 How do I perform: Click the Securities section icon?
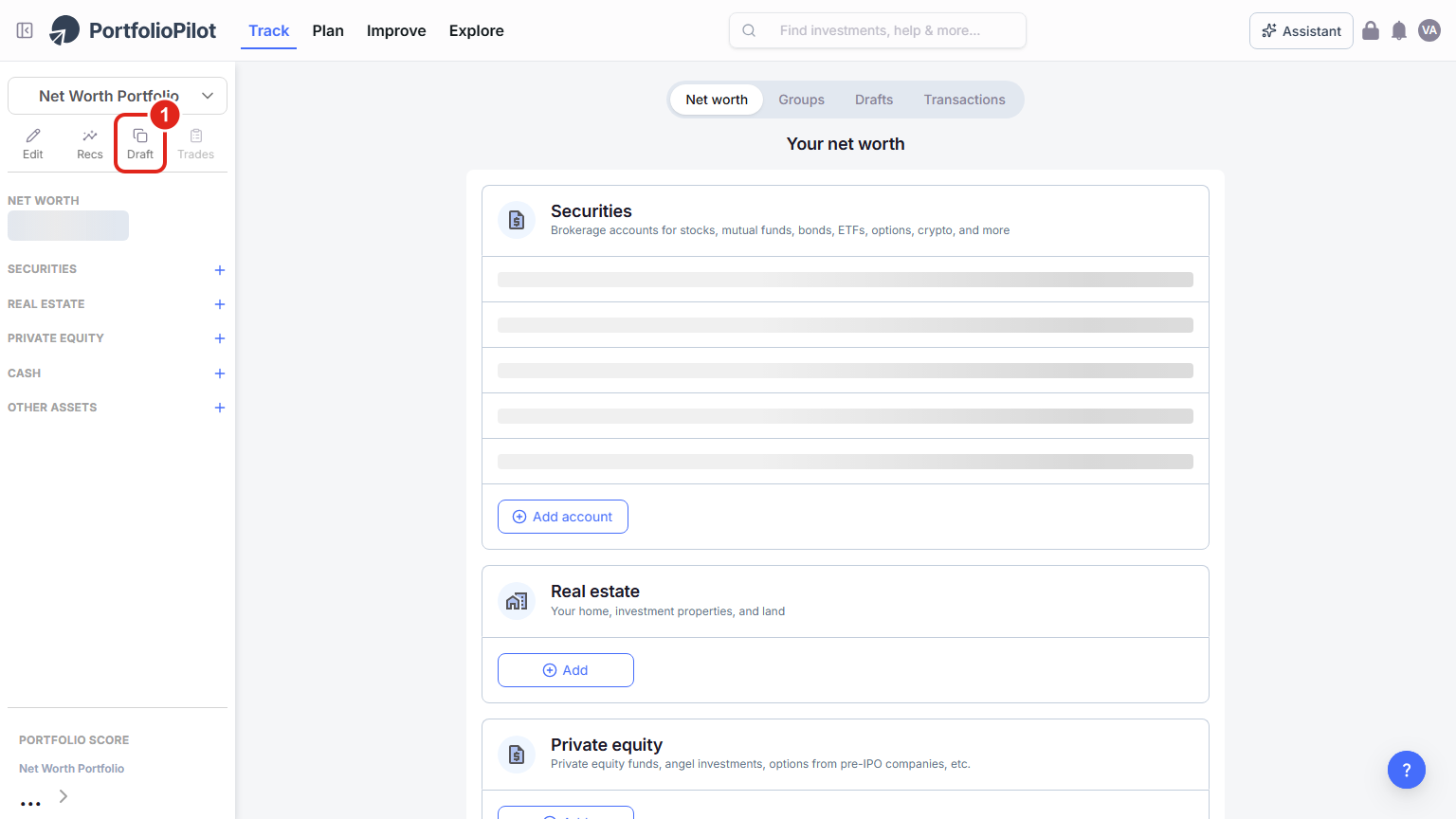(x=517, y=220)
